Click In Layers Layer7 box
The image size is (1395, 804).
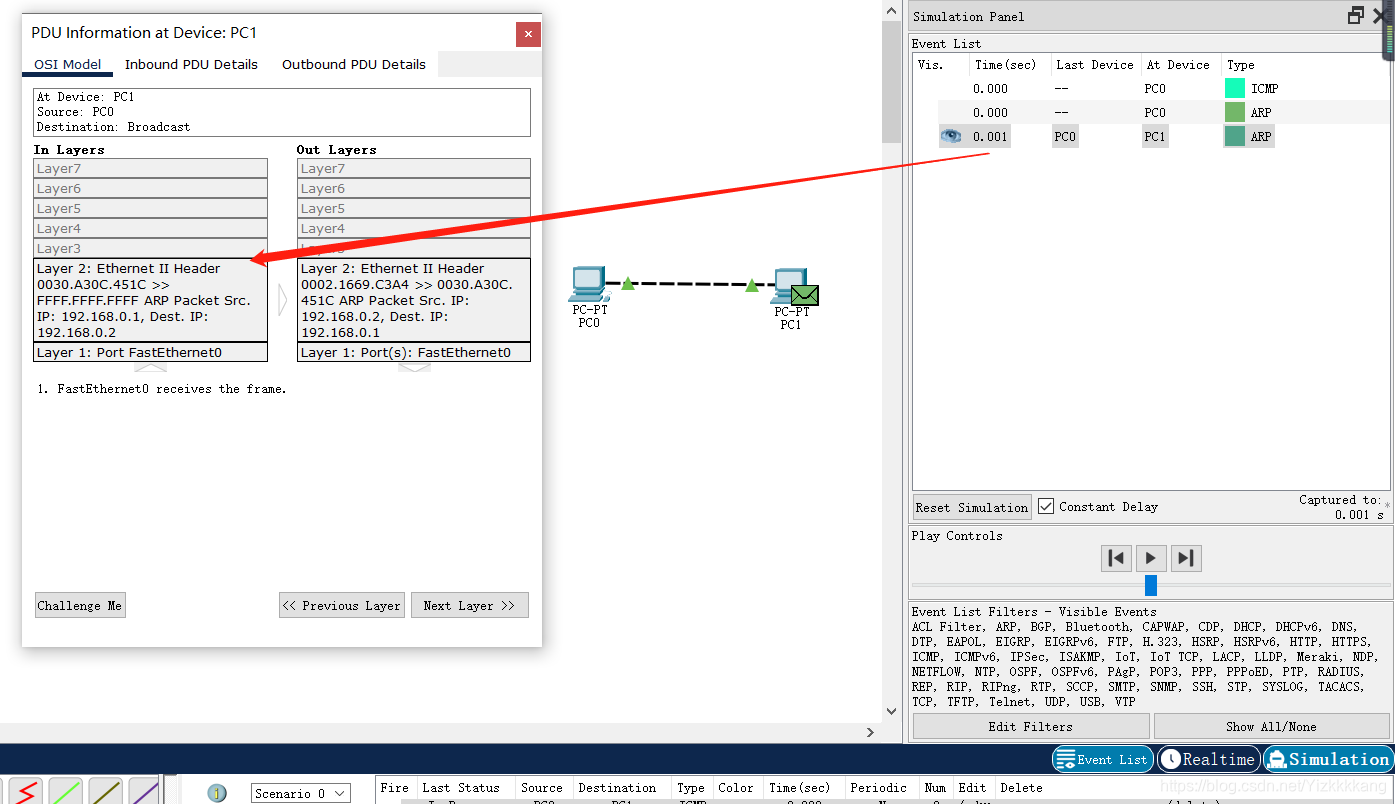(x=150, y=168)
